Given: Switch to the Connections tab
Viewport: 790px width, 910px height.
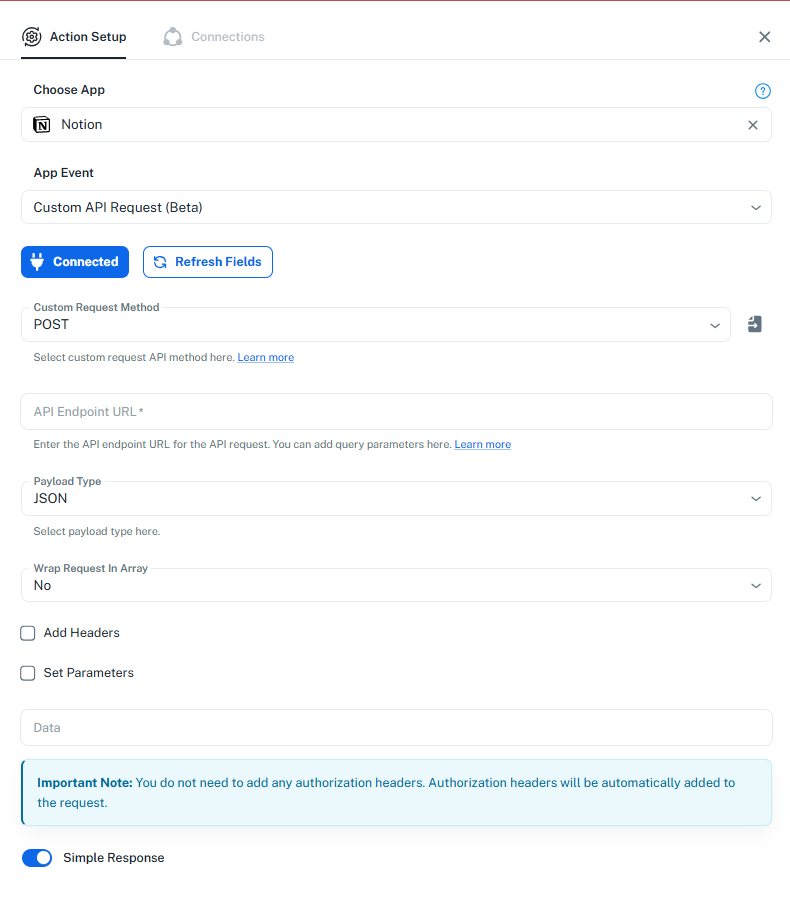Looking at the screenshot, I should tap(227, 37).
